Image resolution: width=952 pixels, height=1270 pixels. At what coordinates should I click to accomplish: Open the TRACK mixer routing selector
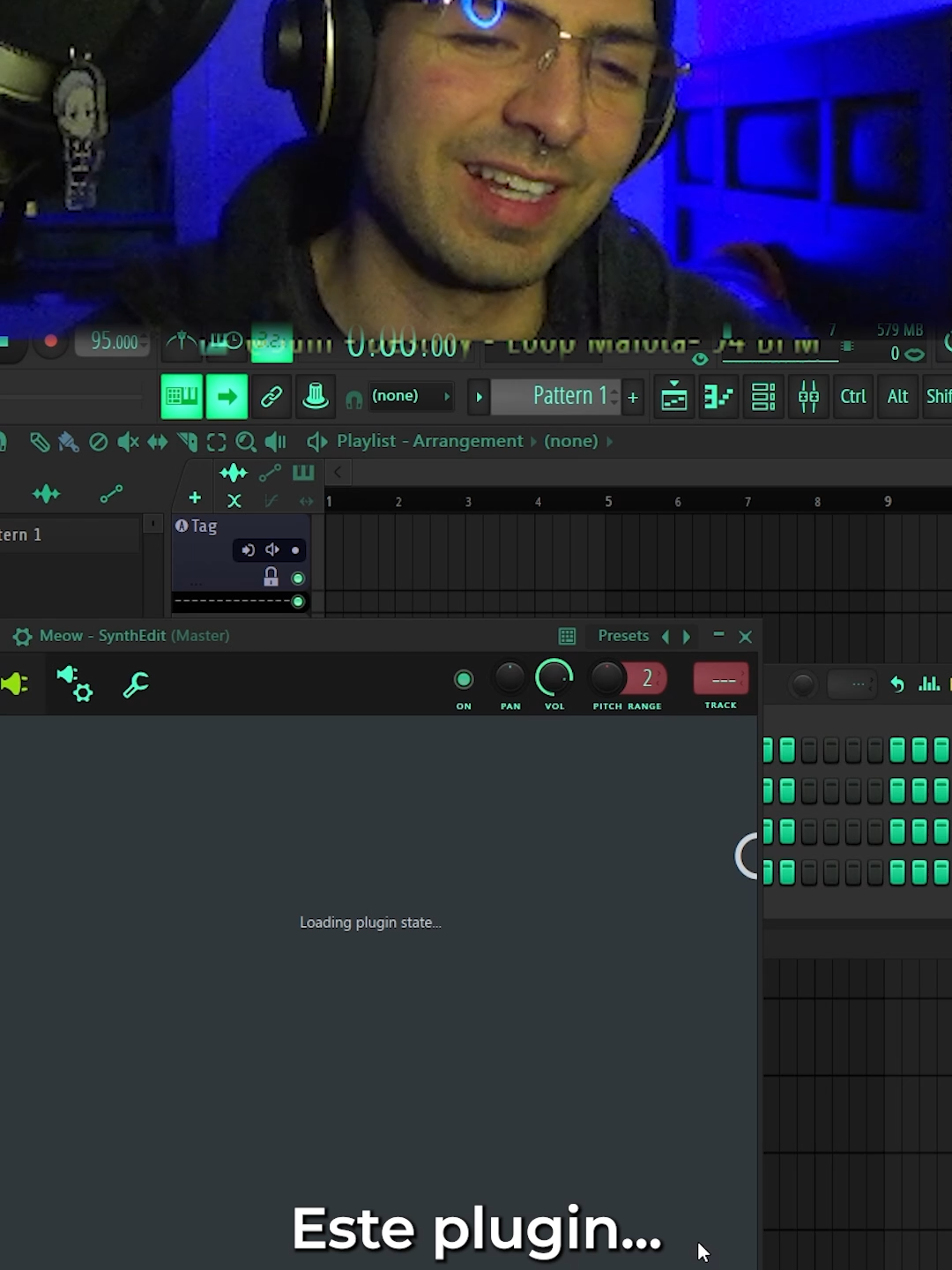click(x=721, y=679)
